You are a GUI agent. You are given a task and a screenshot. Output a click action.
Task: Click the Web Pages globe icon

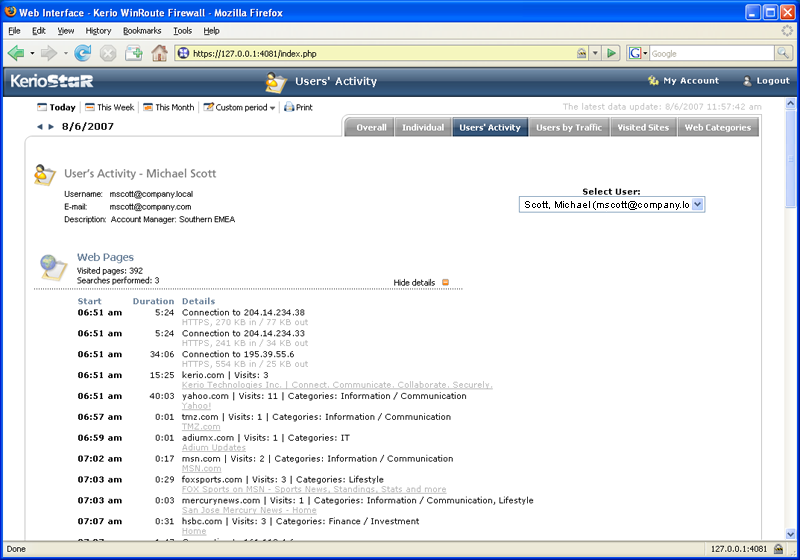(x=53, y=267)
